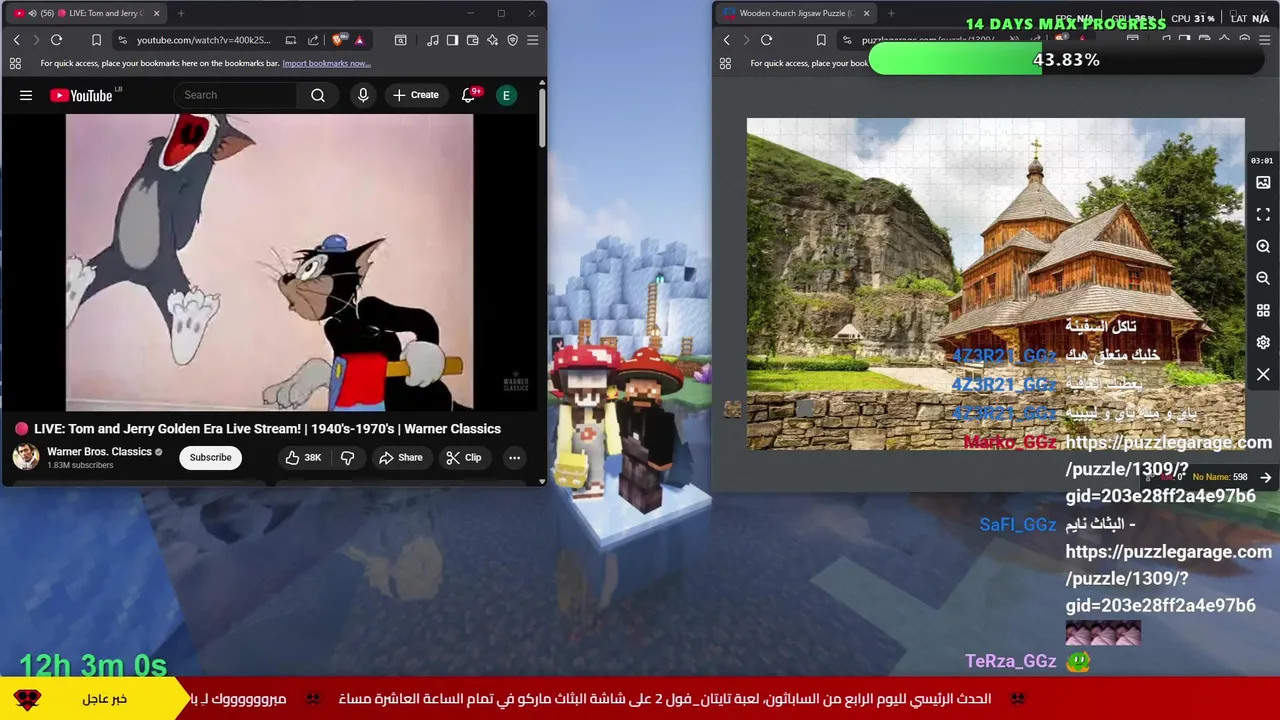Image resolution: width=1280 pixels, height=720 pixels.
Task: Click Warner Bros. Classics channel avatar
Action: (x=26, y=457)
